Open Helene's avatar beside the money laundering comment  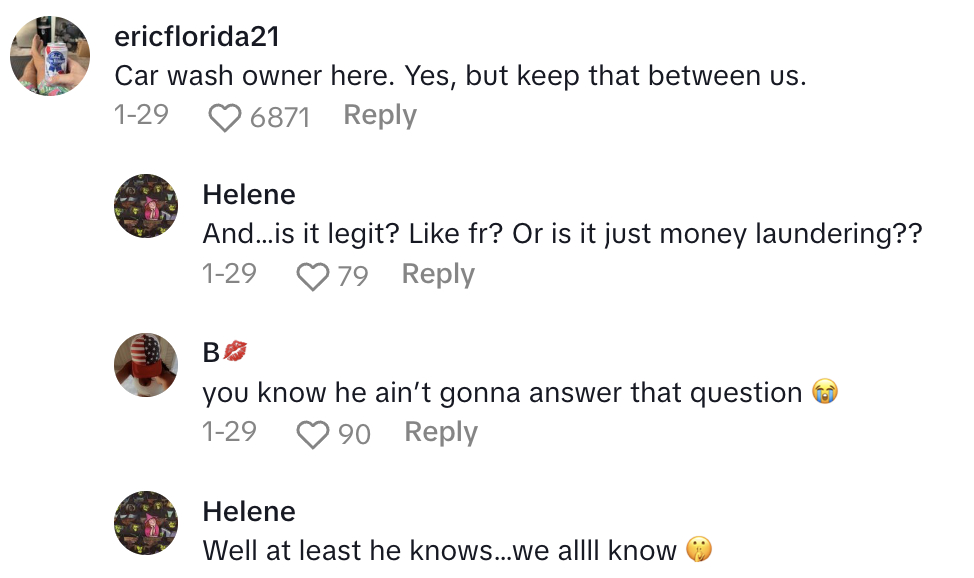point(145,206)
